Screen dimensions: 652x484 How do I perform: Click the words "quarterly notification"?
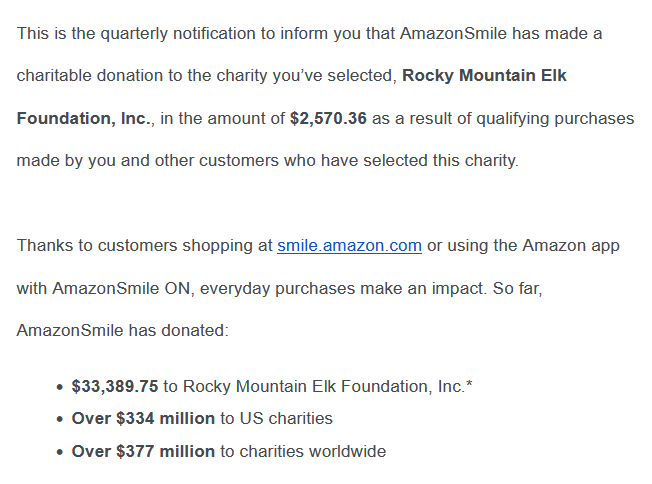point(159,33)
